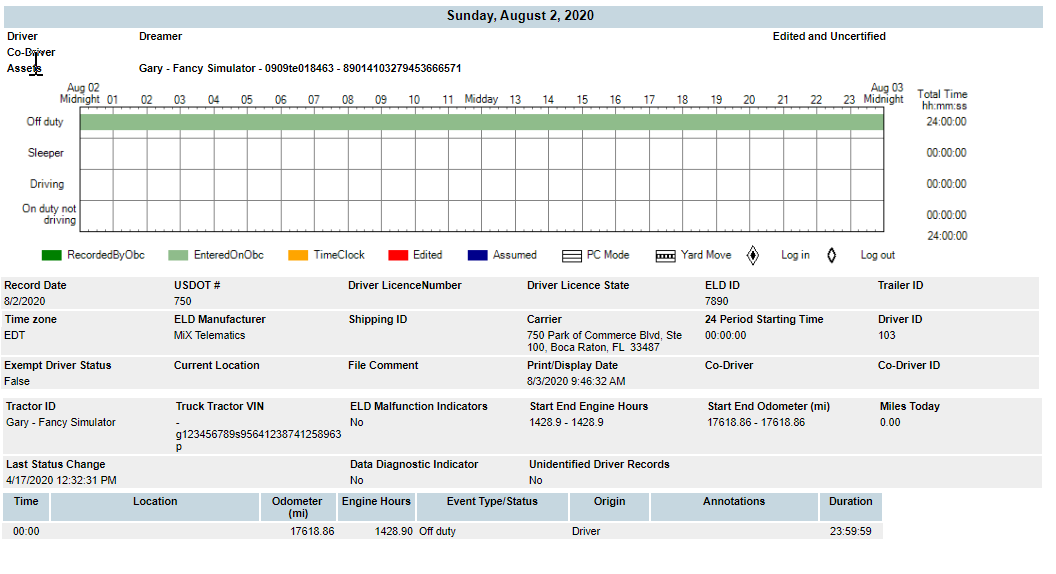The height and width of the screenshot is (574, 1056).
Task: Select the 23:59:59 duration cell
Action: pos(851,532)
